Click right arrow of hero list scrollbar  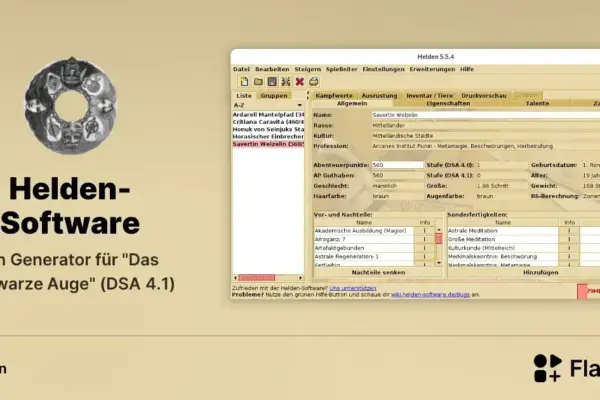301,278
